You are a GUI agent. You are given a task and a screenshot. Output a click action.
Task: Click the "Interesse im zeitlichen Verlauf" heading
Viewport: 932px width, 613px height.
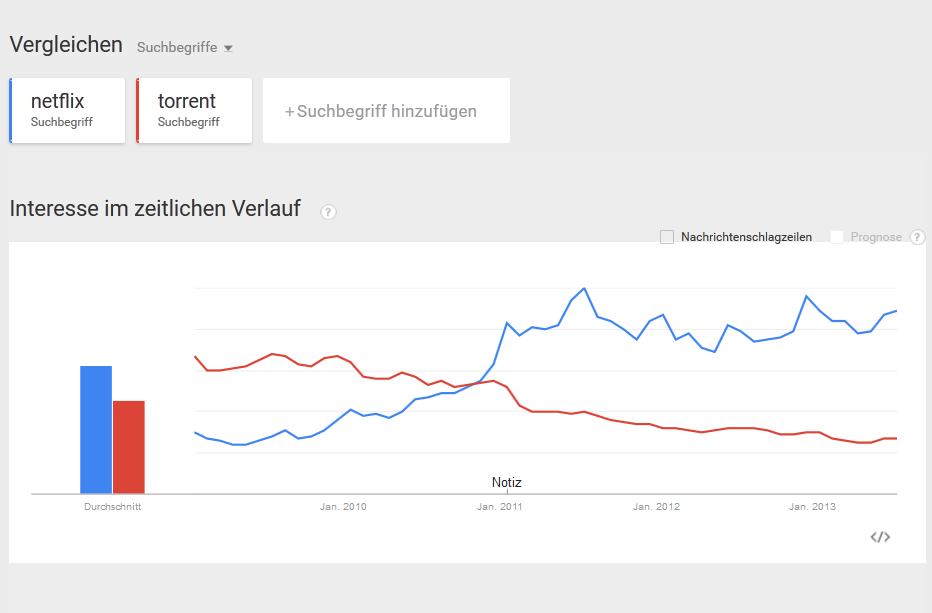point(155,209)
